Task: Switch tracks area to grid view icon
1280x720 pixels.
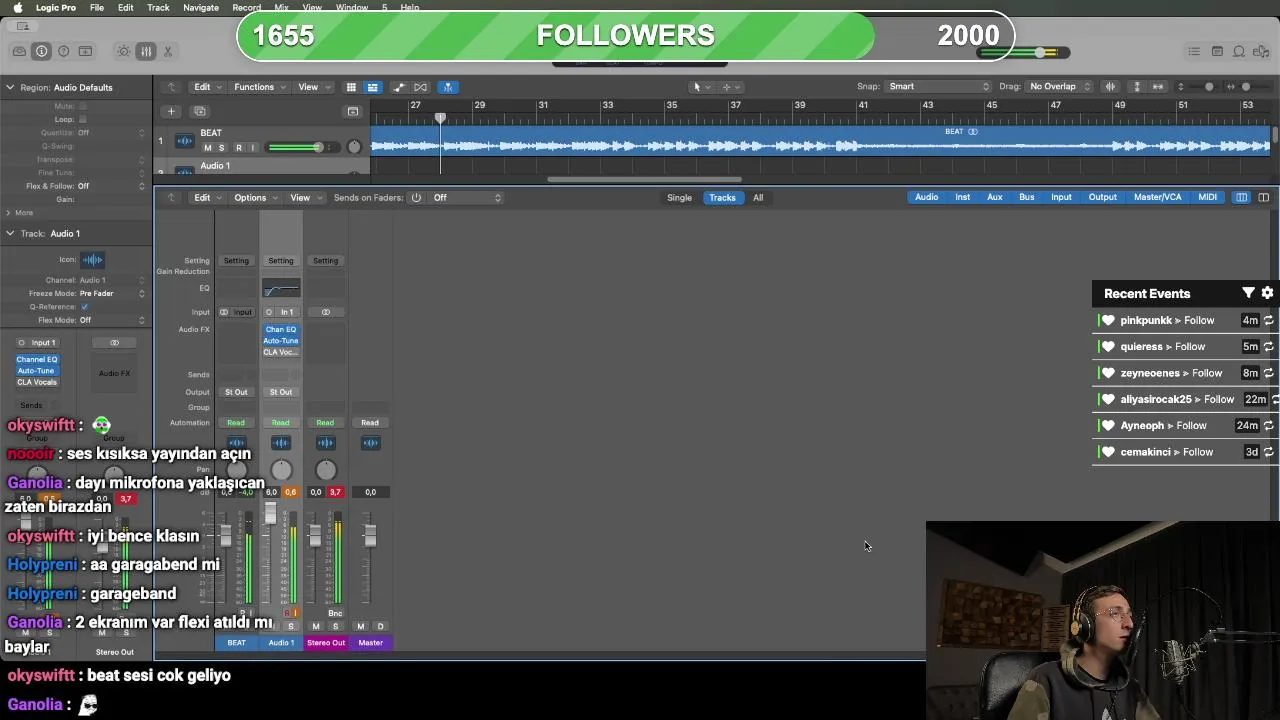Action: coord(351,87)
